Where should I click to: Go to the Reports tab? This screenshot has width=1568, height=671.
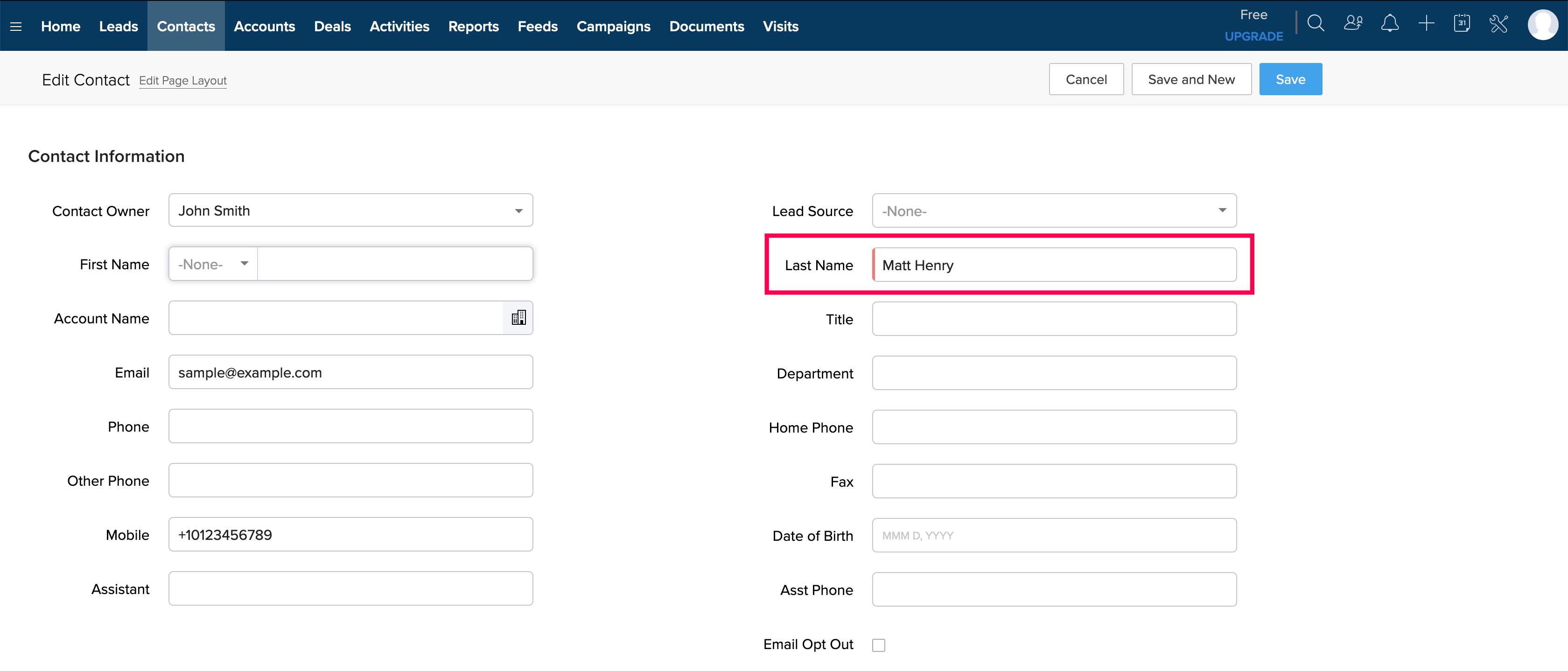tap(473, 26)
